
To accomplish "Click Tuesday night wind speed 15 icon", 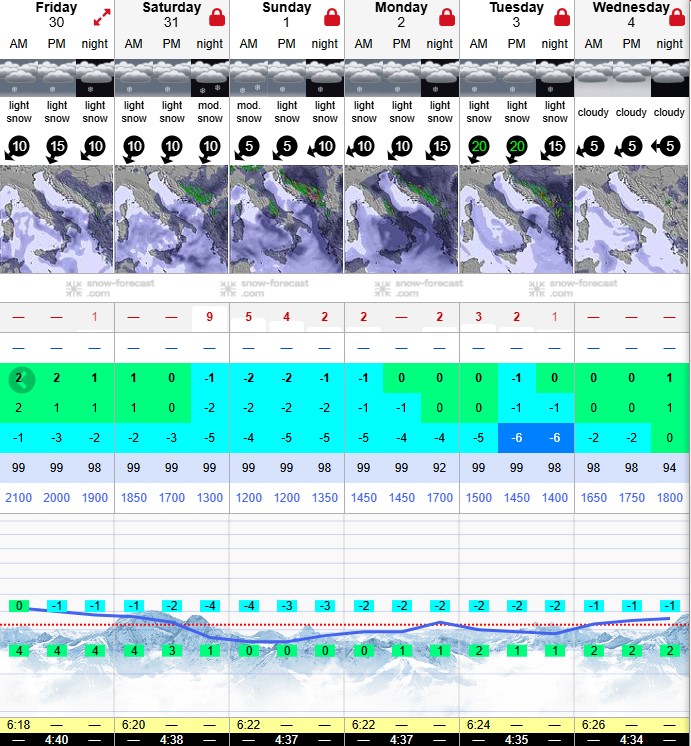I will pos(554,148).
